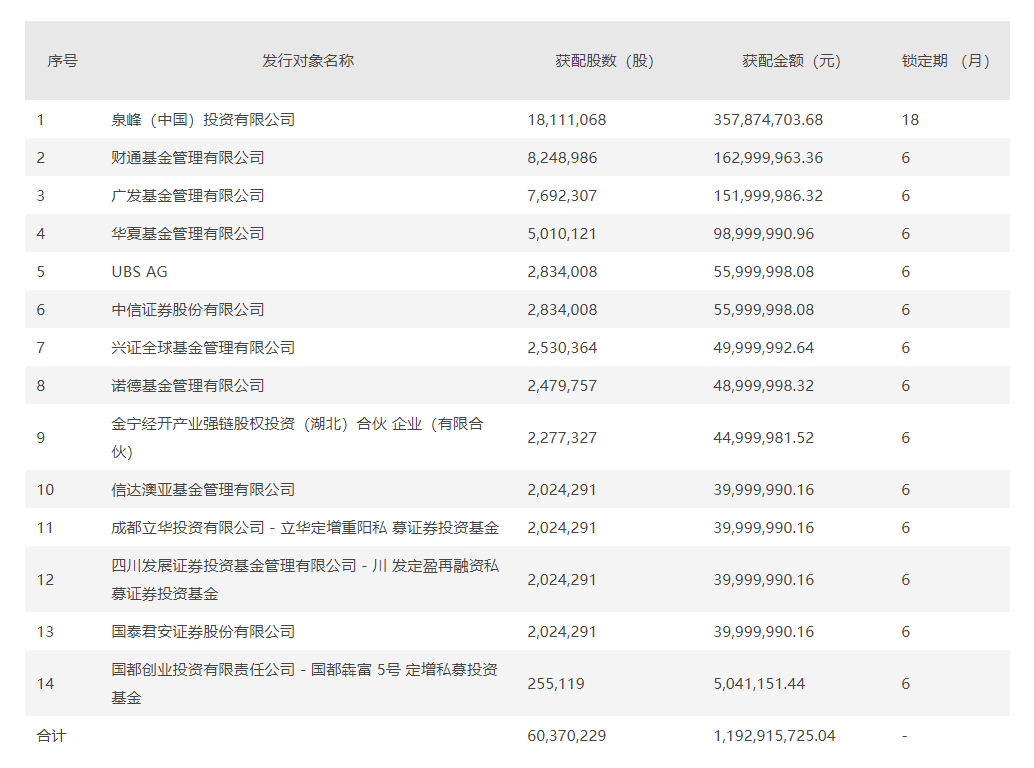Select 华夏基金管理有限公司 cell
1034x768 pixels.
coord(188,233)
